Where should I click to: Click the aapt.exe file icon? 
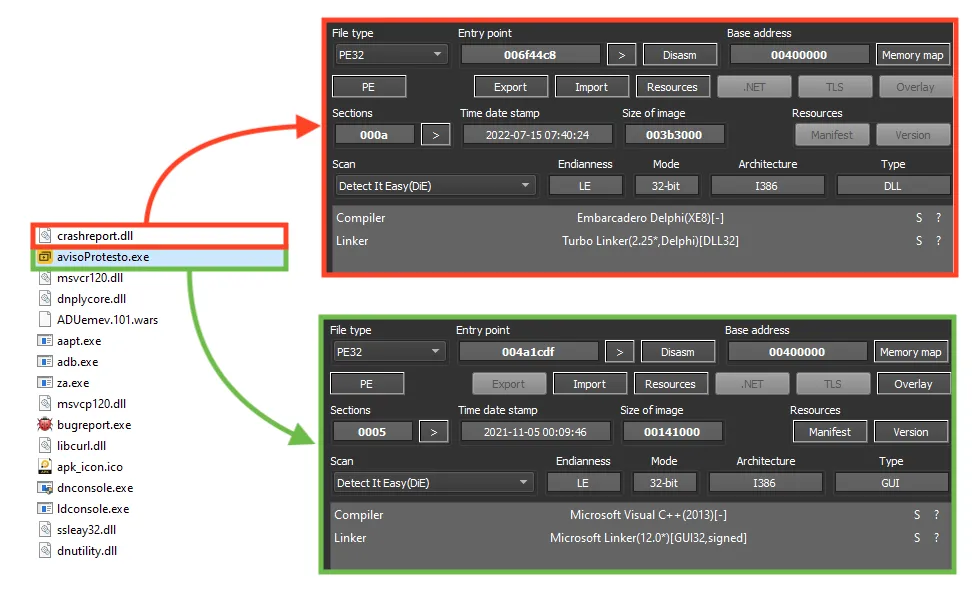[45, 341]
